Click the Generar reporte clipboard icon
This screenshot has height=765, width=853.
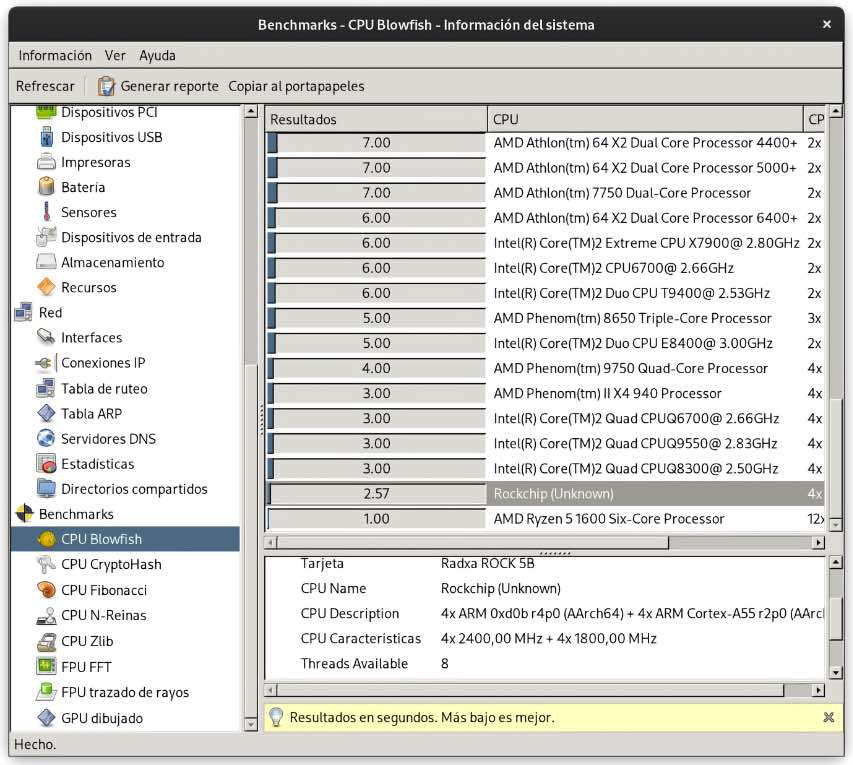pos(106,86)
